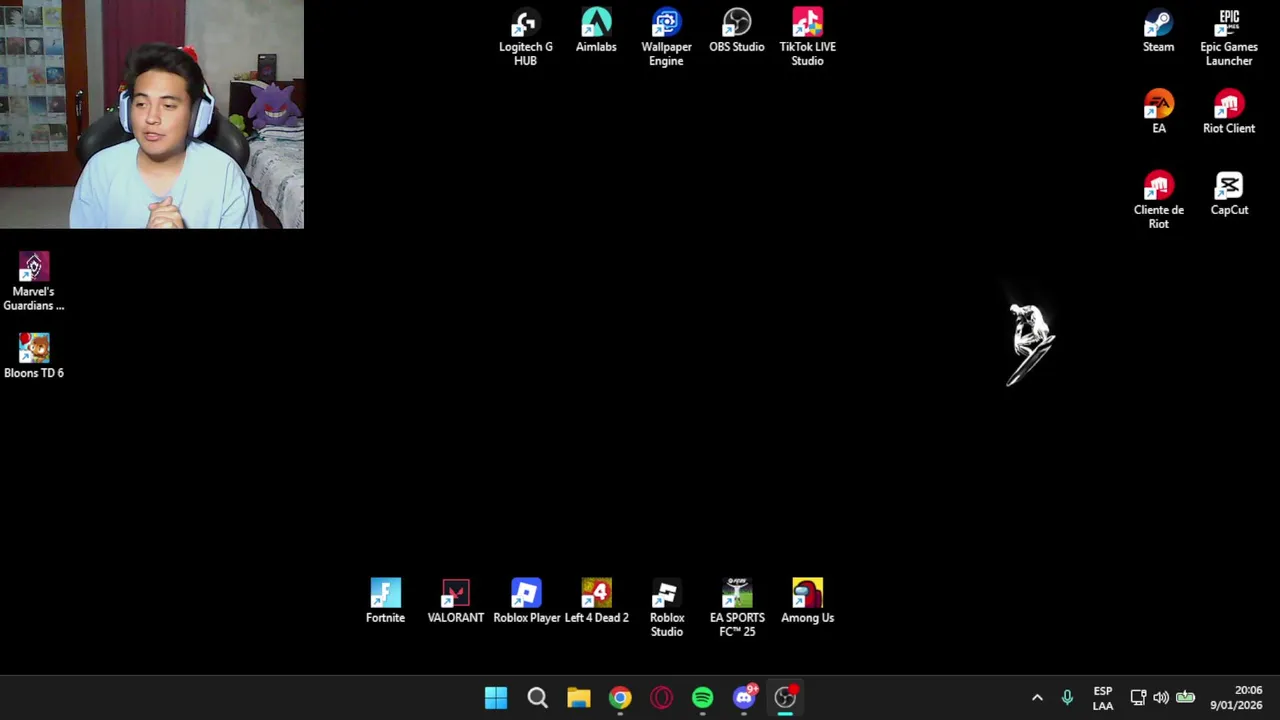This screenshot has height=720, width=1280.
Task: Select the Bloons TD 6 icon
Action: coord(34,356)
